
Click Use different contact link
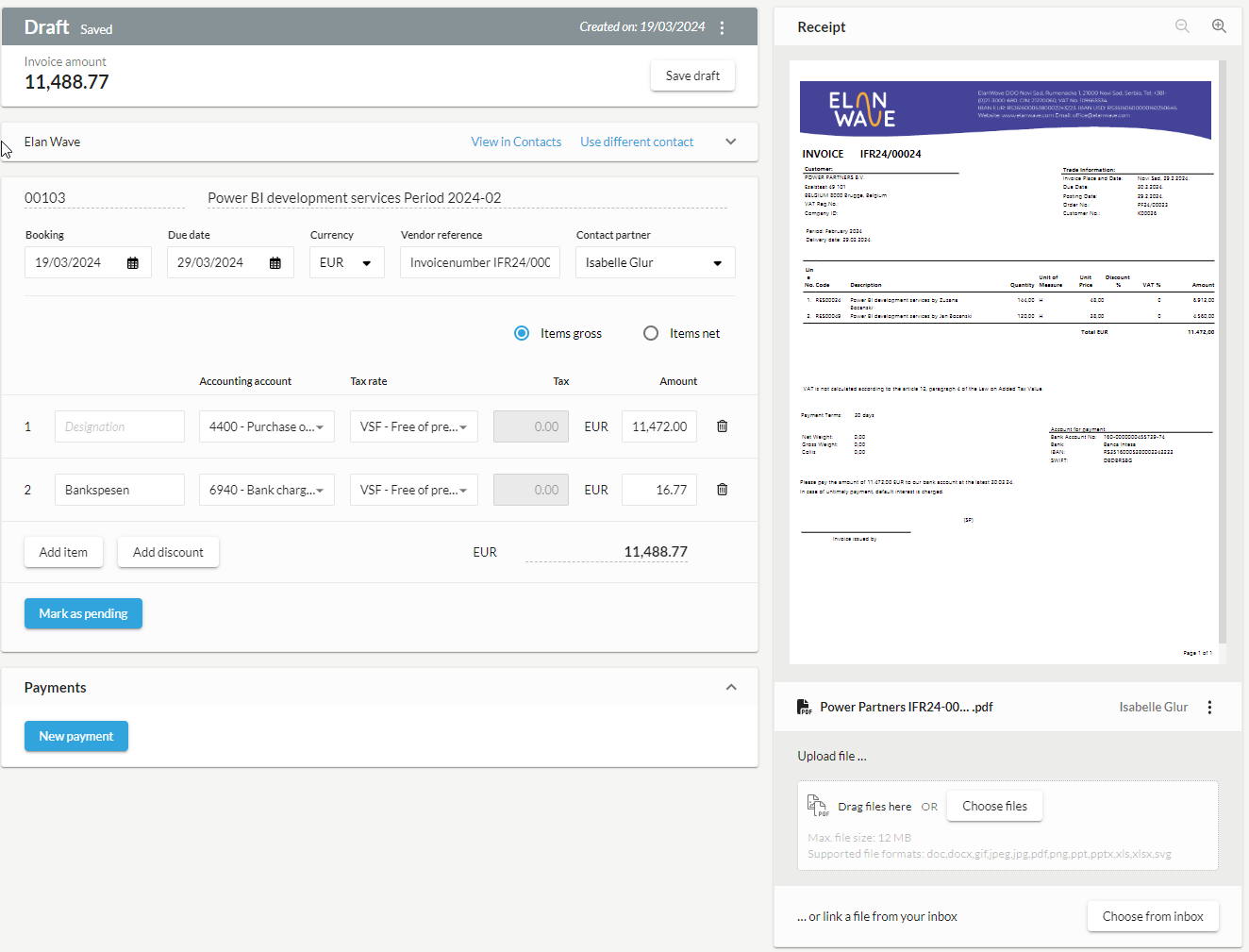pyautogui.click(x=637, y=142)
